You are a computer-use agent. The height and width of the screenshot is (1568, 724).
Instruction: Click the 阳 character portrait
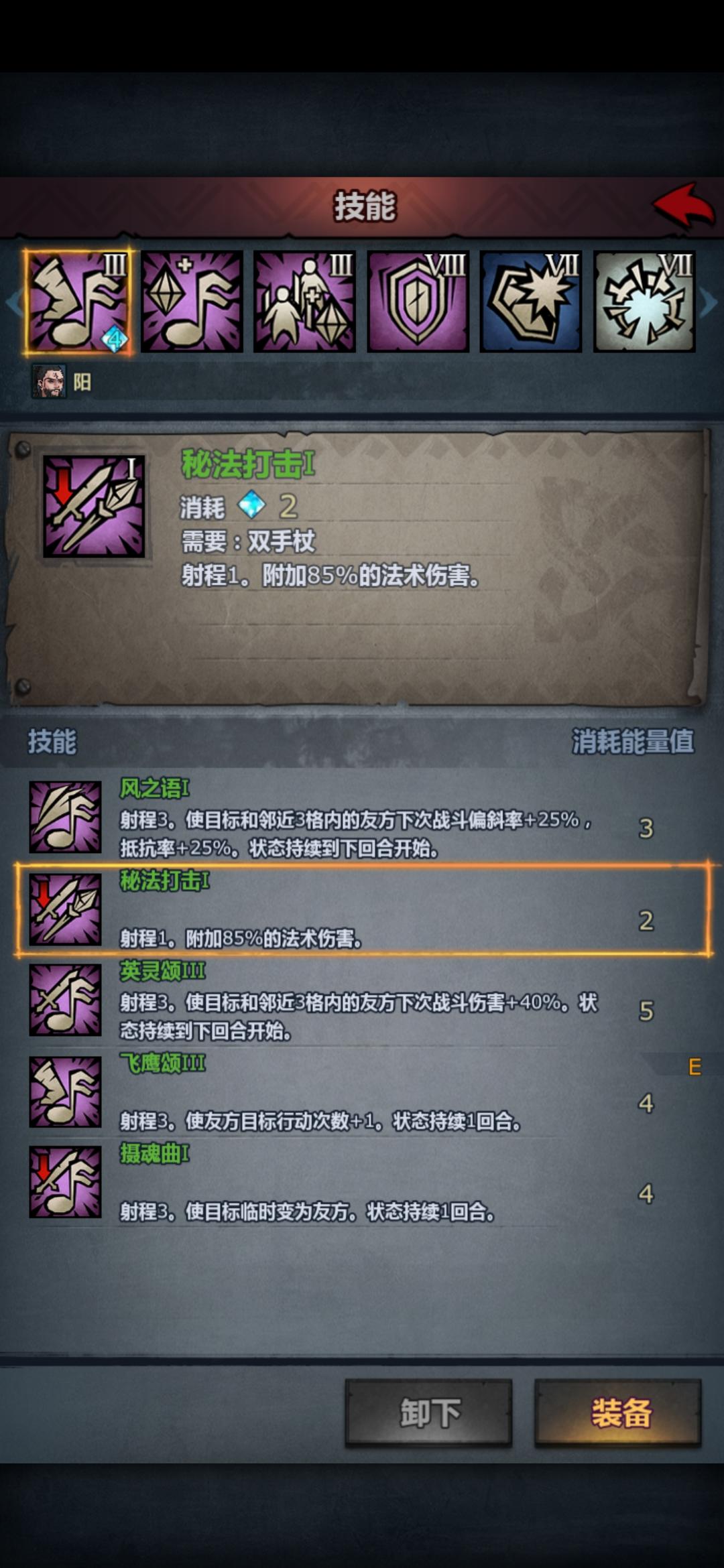[x=49, y=382]
